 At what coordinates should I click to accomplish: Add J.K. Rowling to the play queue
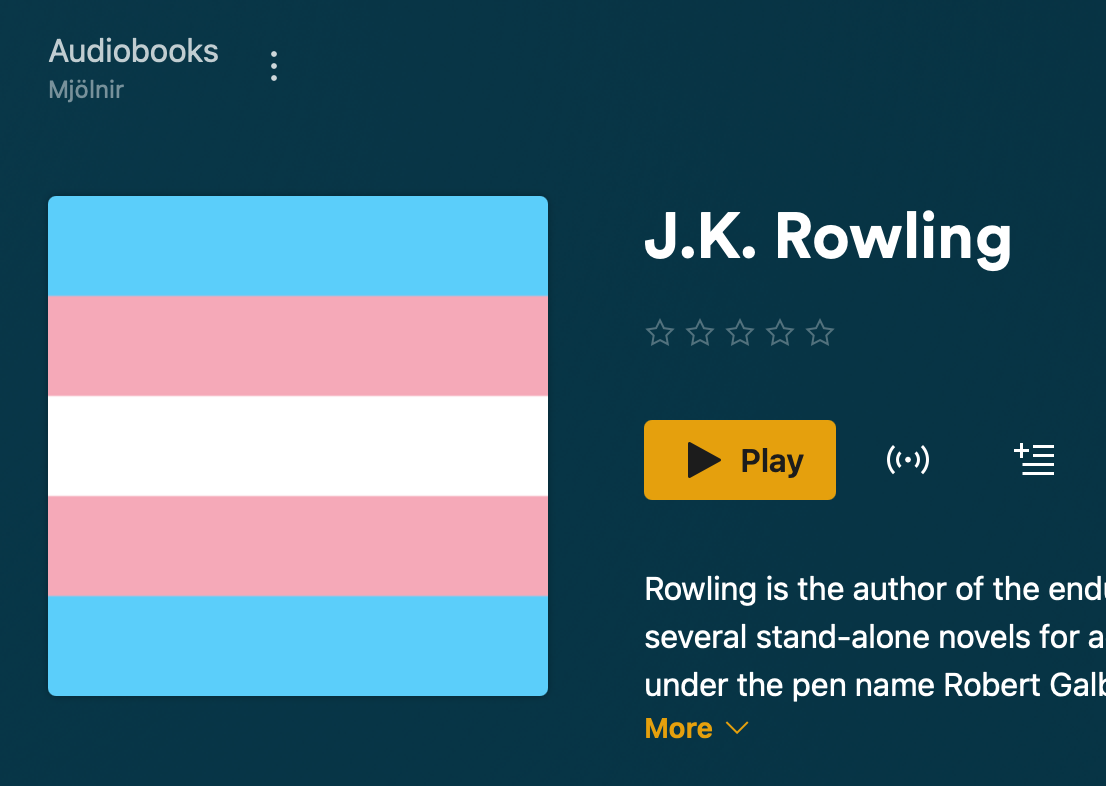point(1033,459)
